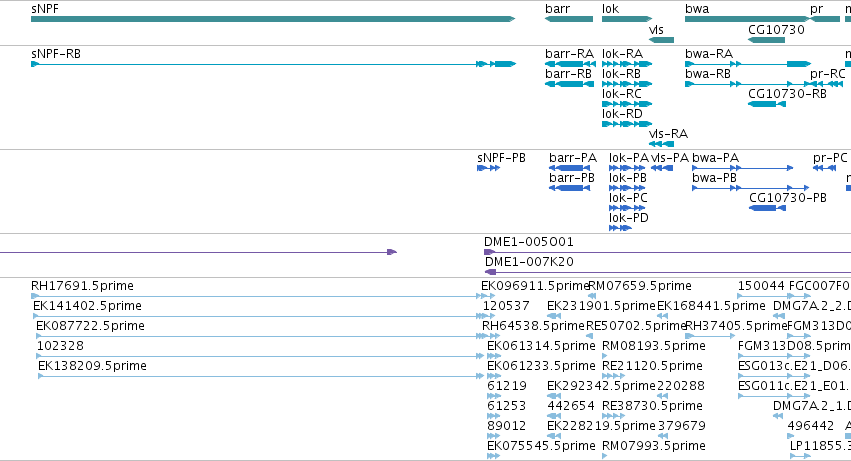851x461 pixels.
Task: Click transcript lok-RC
Action: tap(622, 93)
